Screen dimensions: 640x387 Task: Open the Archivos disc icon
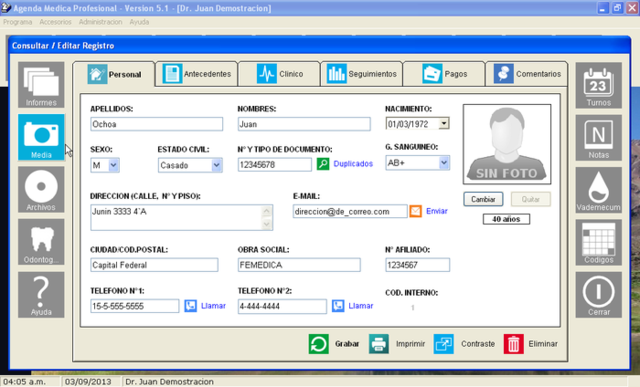(x=41, y=189)
